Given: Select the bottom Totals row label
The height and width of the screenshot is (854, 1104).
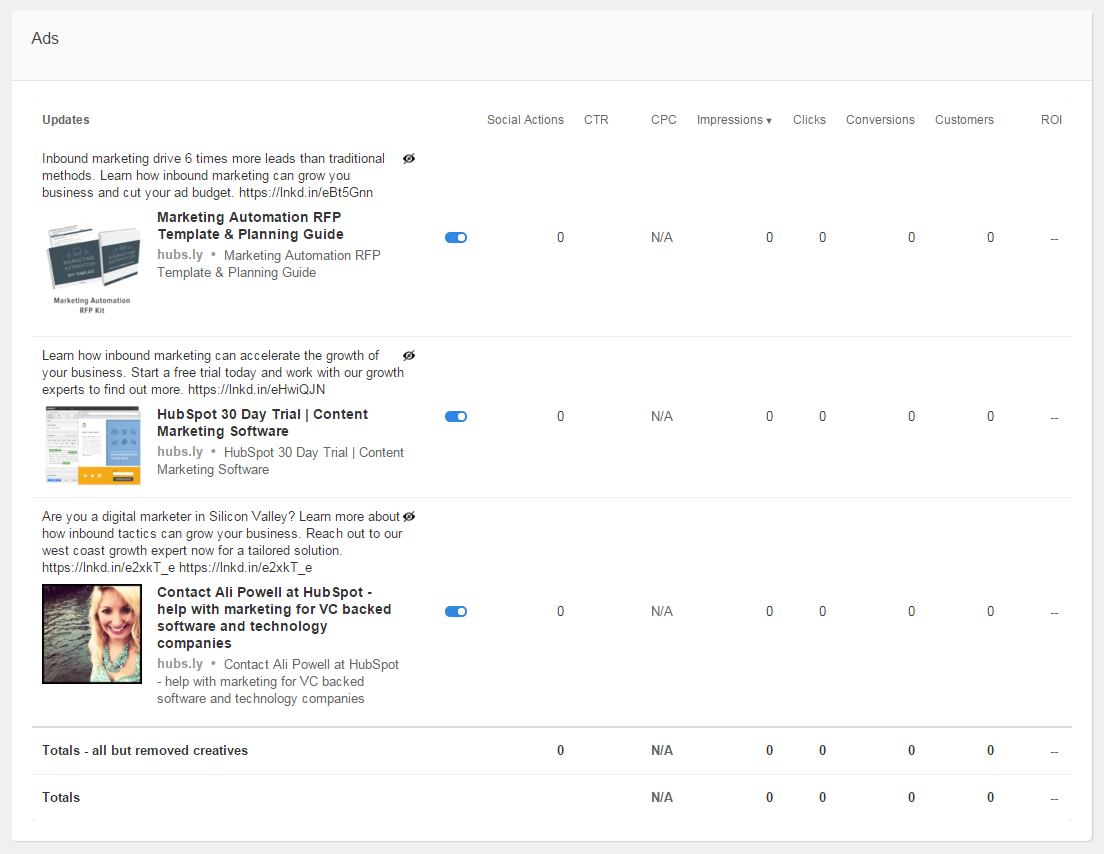Looking at the screenshot, I should [61, 798].
